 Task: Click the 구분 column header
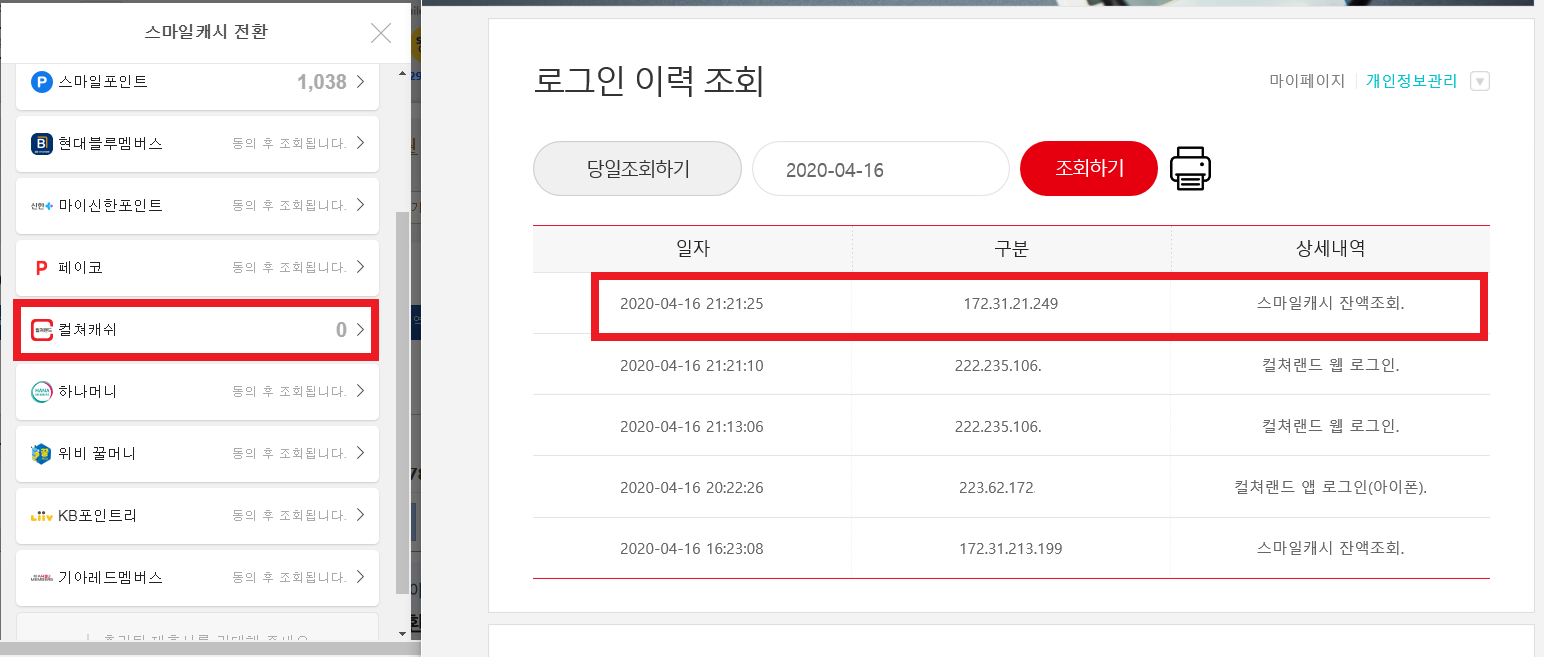1011,249
